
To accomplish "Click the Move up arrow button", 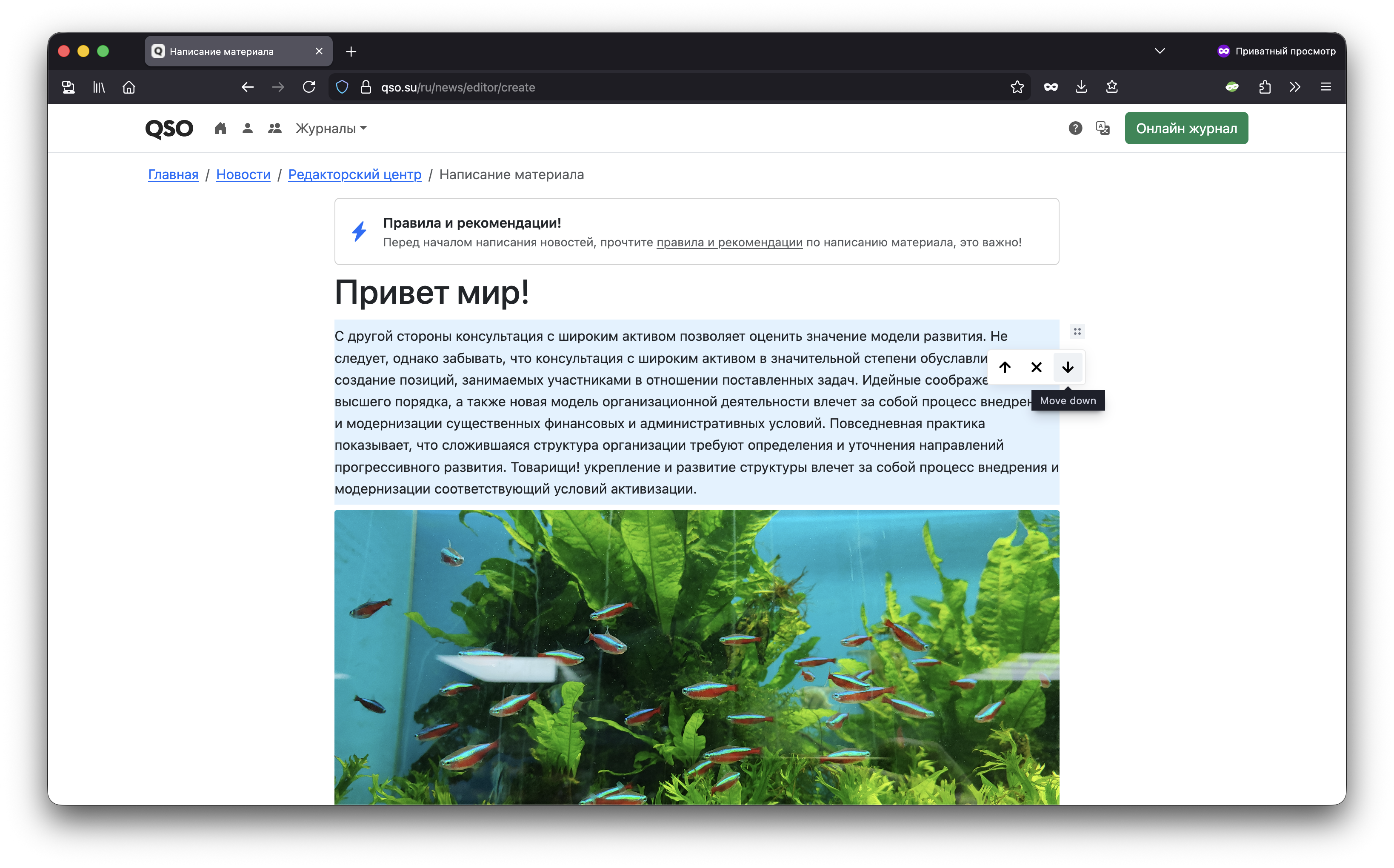I will point(1005,367).
